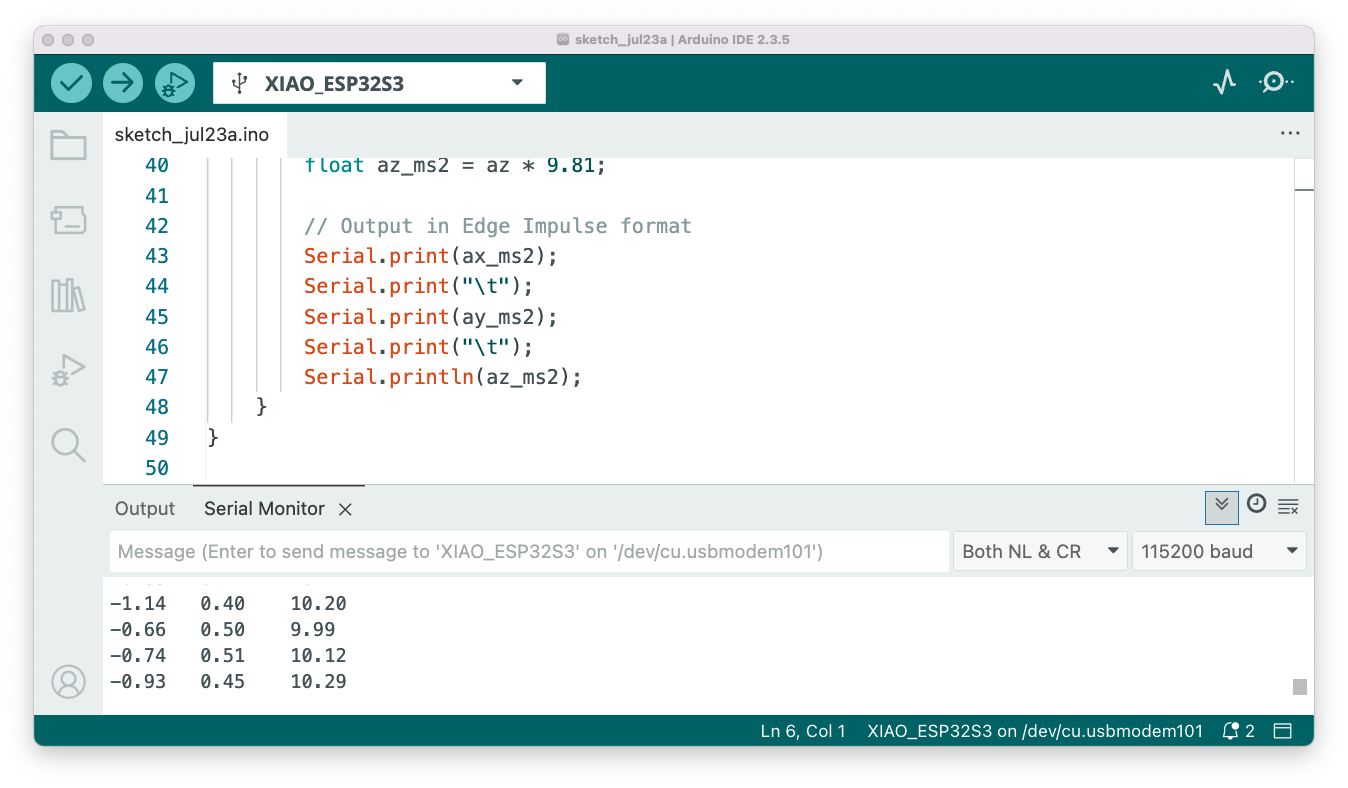Open the Serial Plotter icon

pos(1225,83)
